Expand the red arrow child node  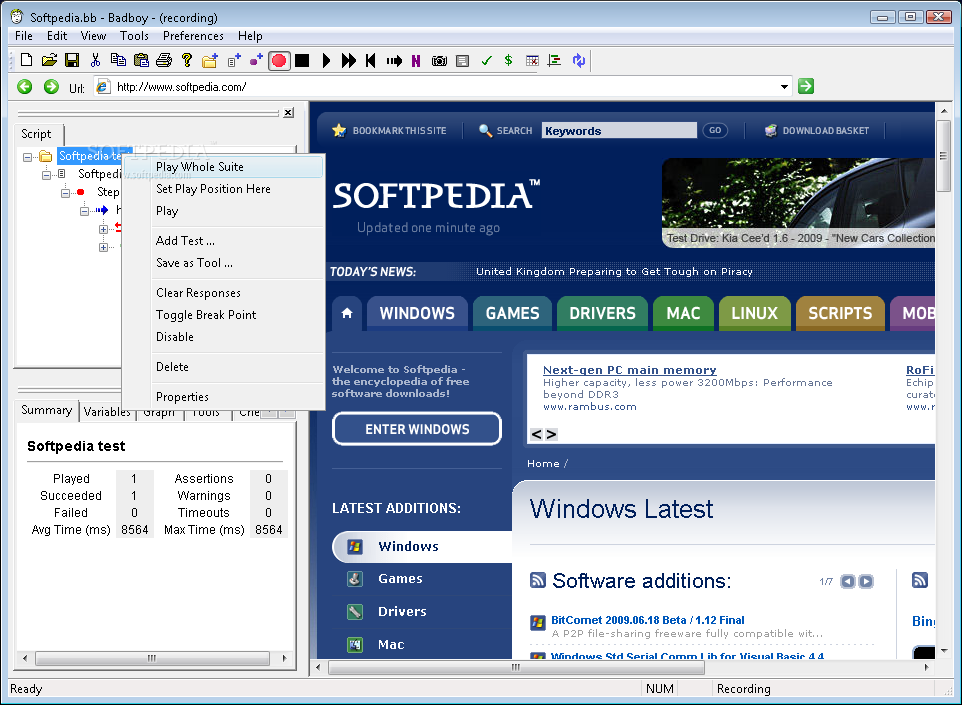(x=103, y=229)
